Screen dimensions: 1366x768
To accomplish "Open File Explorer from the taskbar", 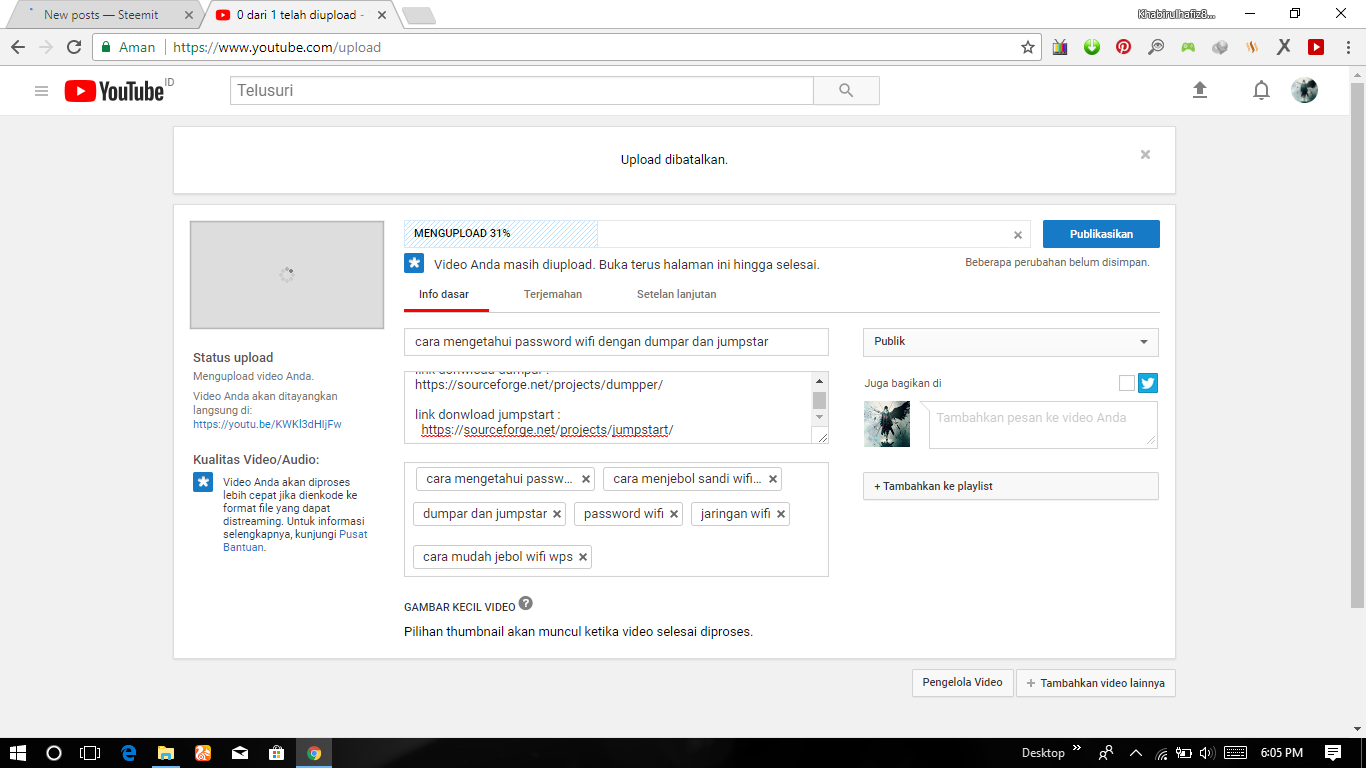I will [x=165, y=753].
